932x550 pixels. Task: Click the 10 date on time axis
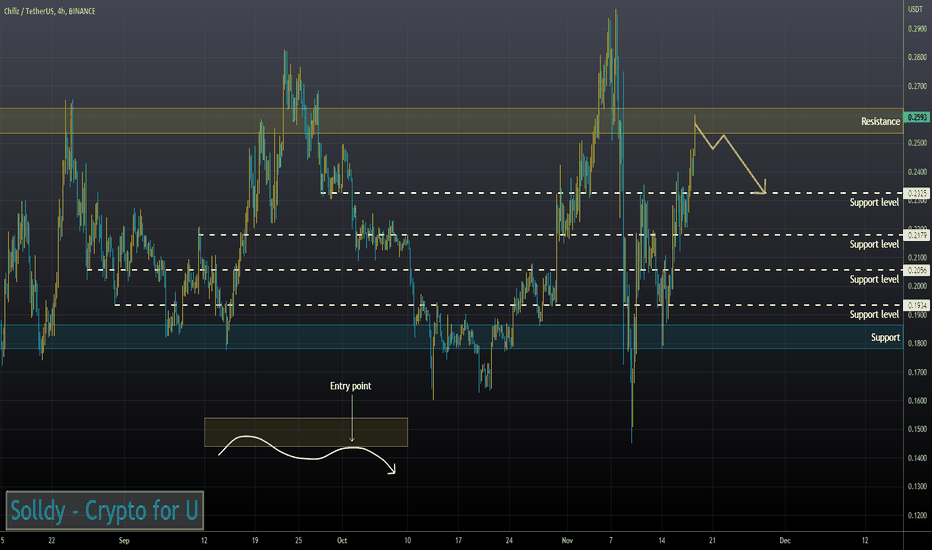(408, 540)
